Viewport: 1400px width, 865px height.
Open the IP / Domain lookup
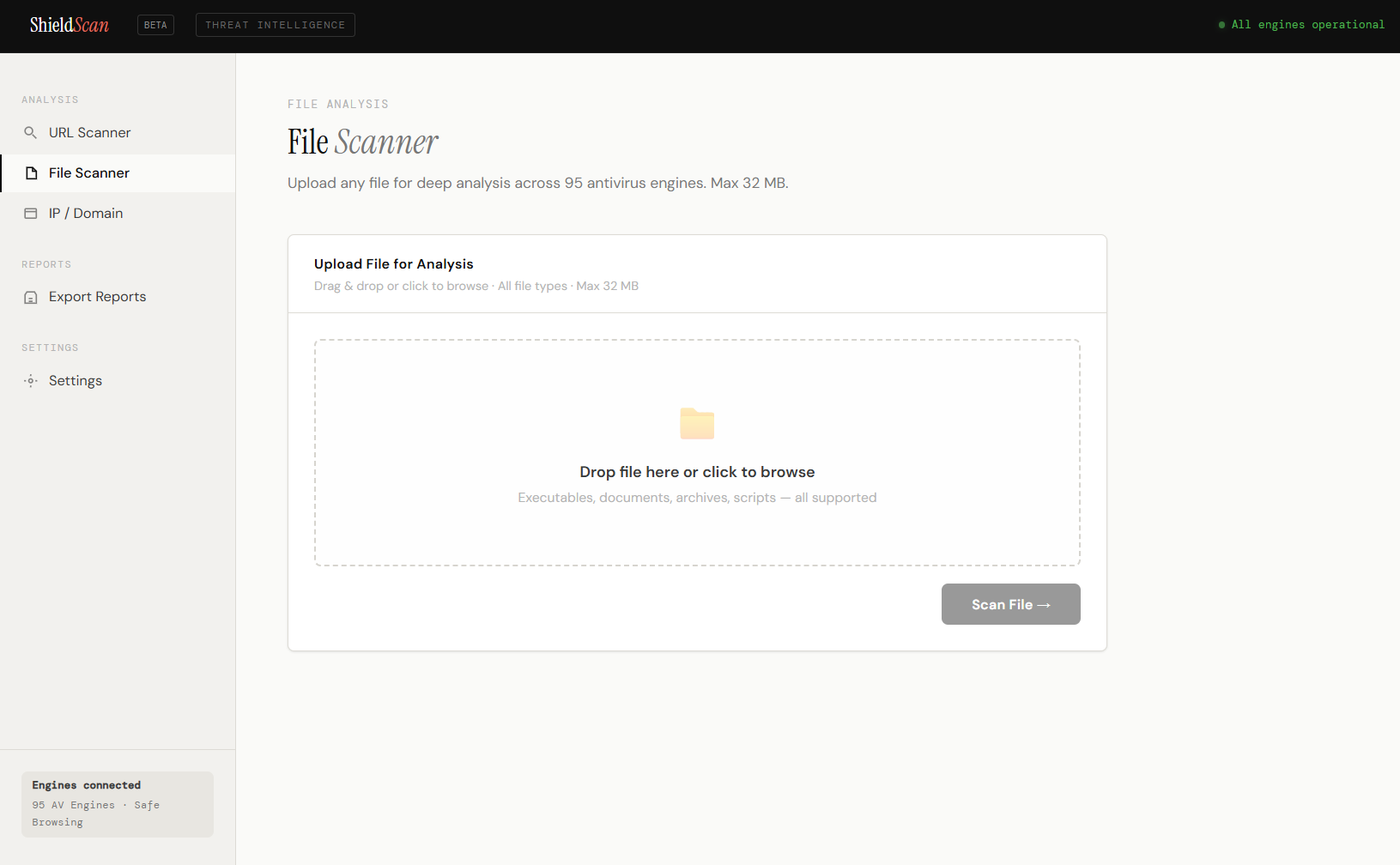click(118, 214)
